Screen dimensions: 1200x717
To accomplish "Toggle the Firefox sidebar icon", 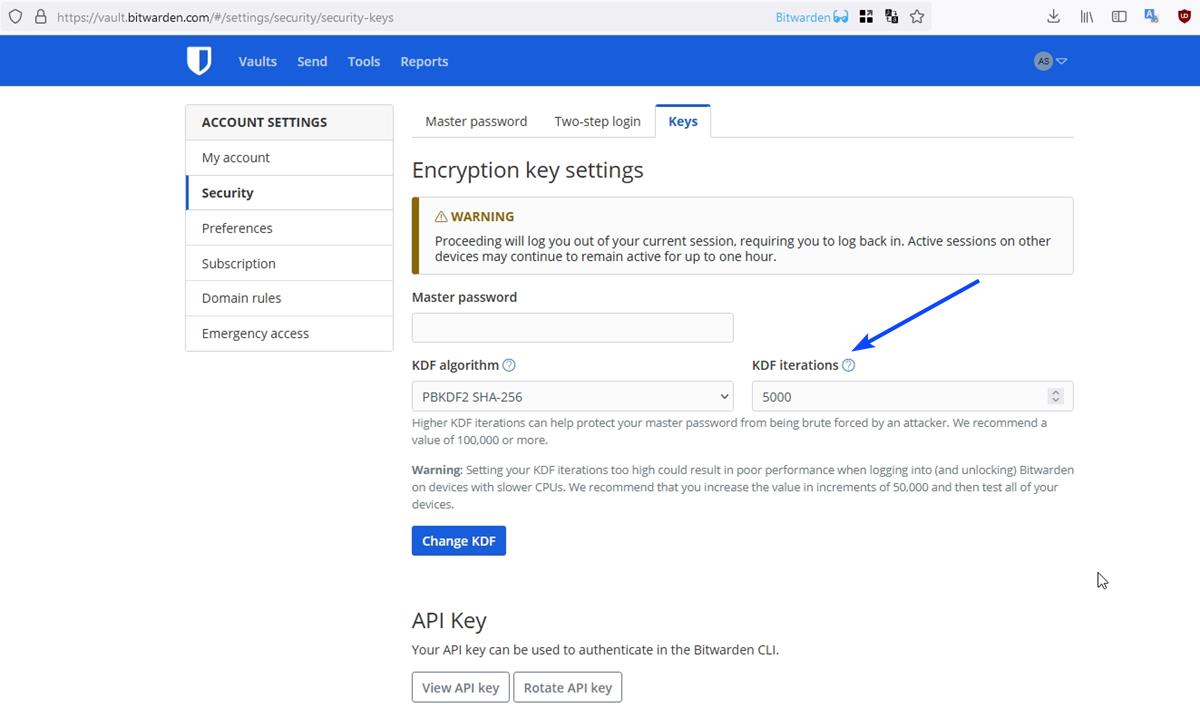I will (x=1119, y=17).
